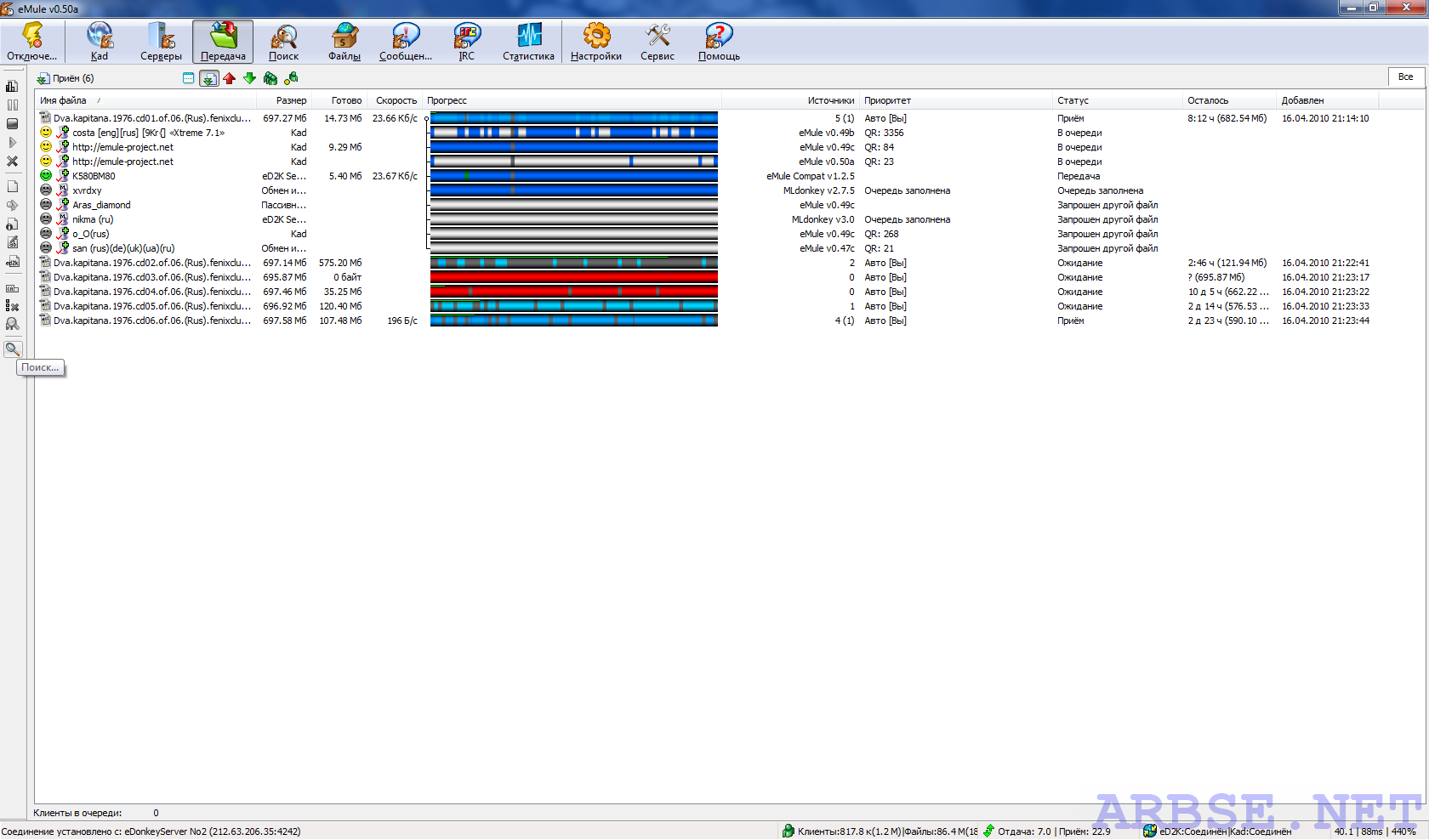Open the Search (Поиск) toolbar page
The image size is (1429, 840).
283,42
